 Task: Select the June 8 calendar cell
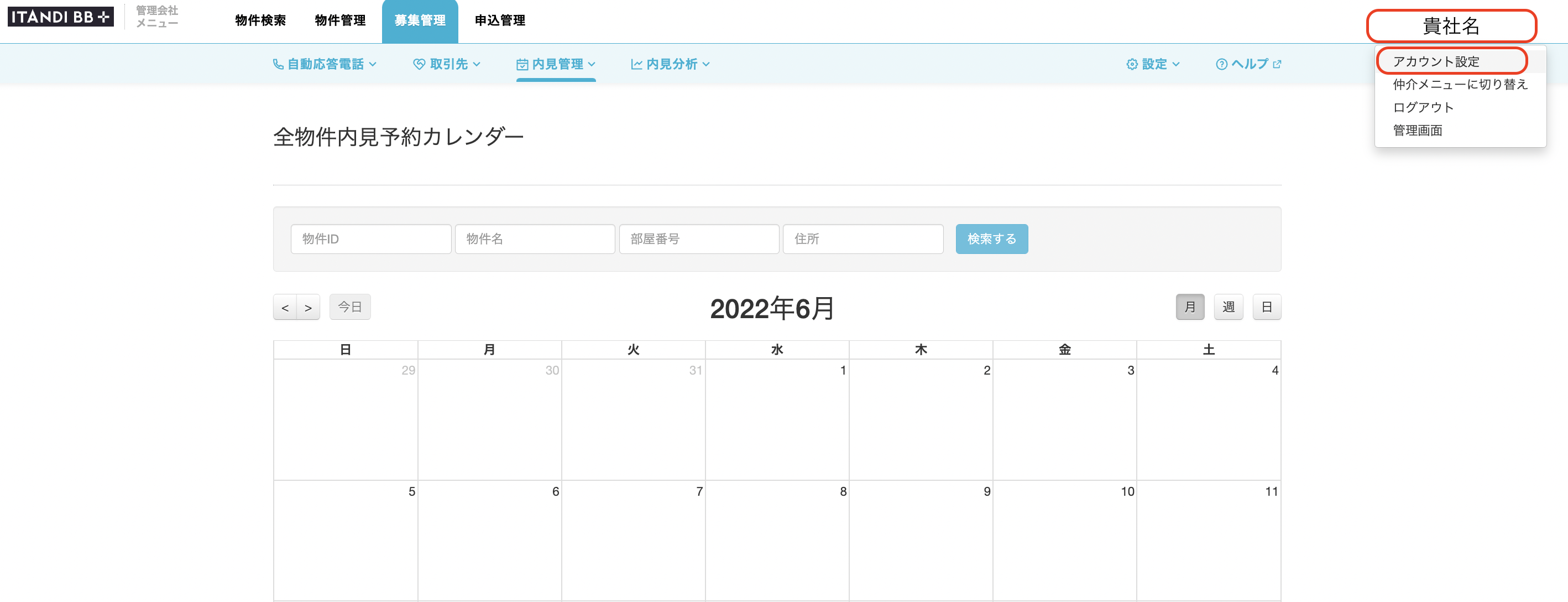[x=777, y=541]
